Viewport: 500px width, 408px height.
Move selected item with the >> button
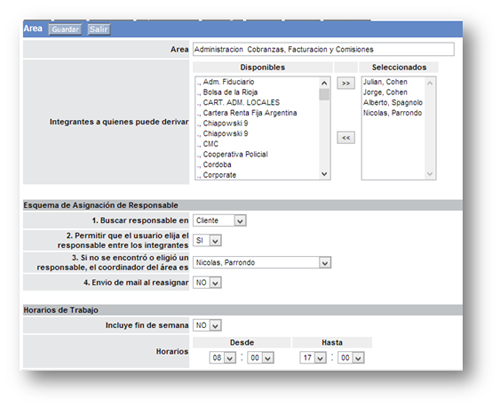coord(346,83)
